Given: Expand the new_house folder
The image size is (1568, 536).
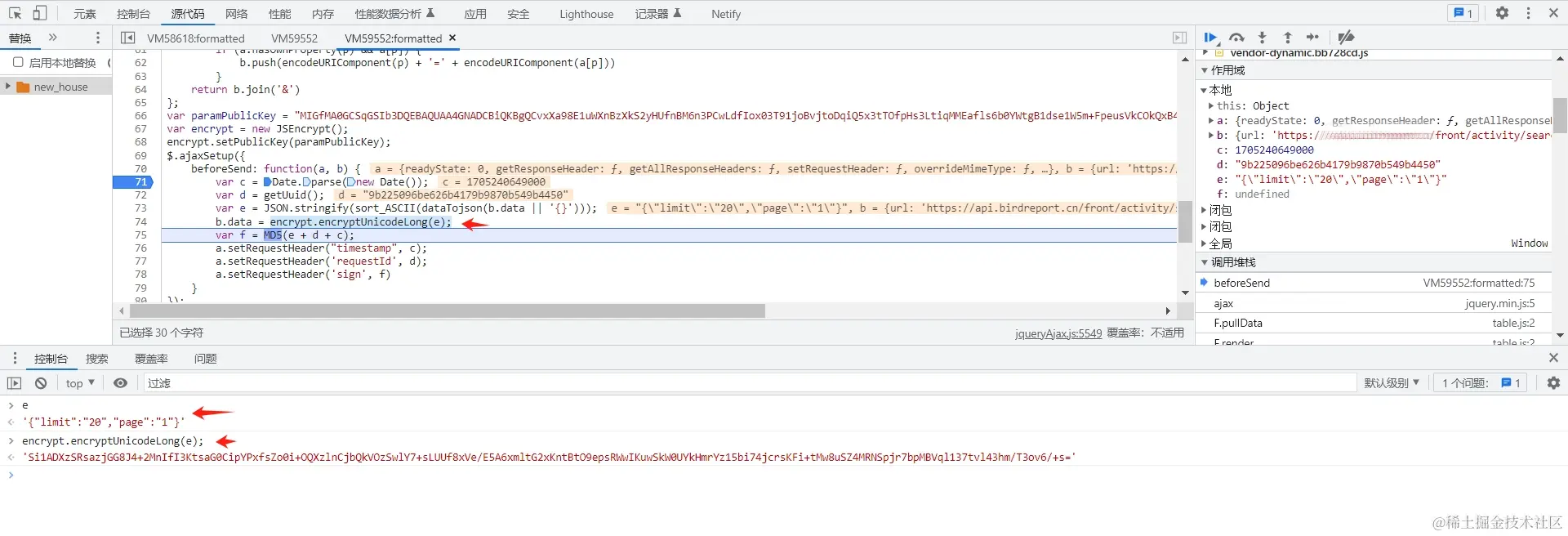Looking at the screenshot, I should coord(8,87).
